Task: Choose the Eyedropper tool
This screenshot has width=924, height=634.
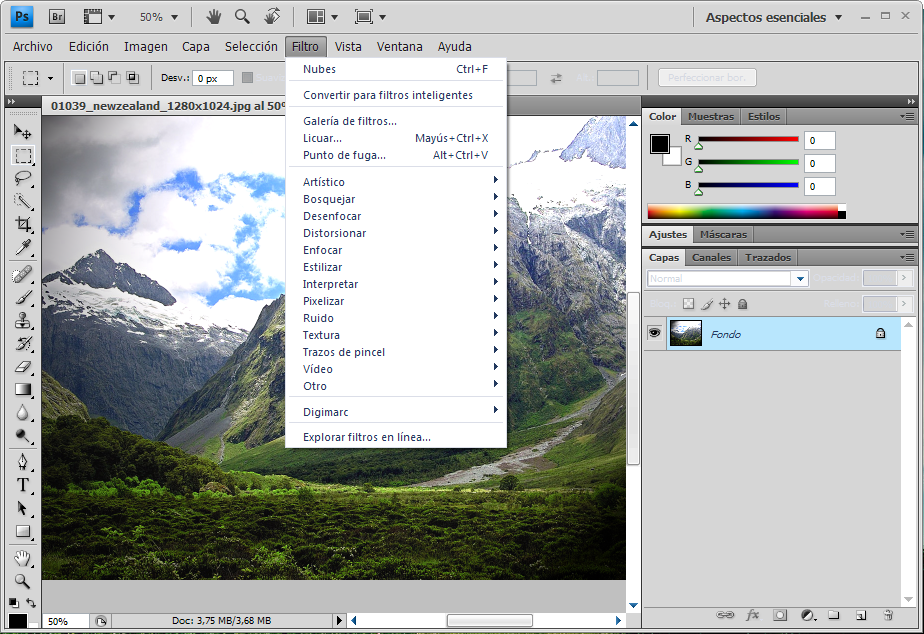Action: pyautogui.click(x=23, y=247)
